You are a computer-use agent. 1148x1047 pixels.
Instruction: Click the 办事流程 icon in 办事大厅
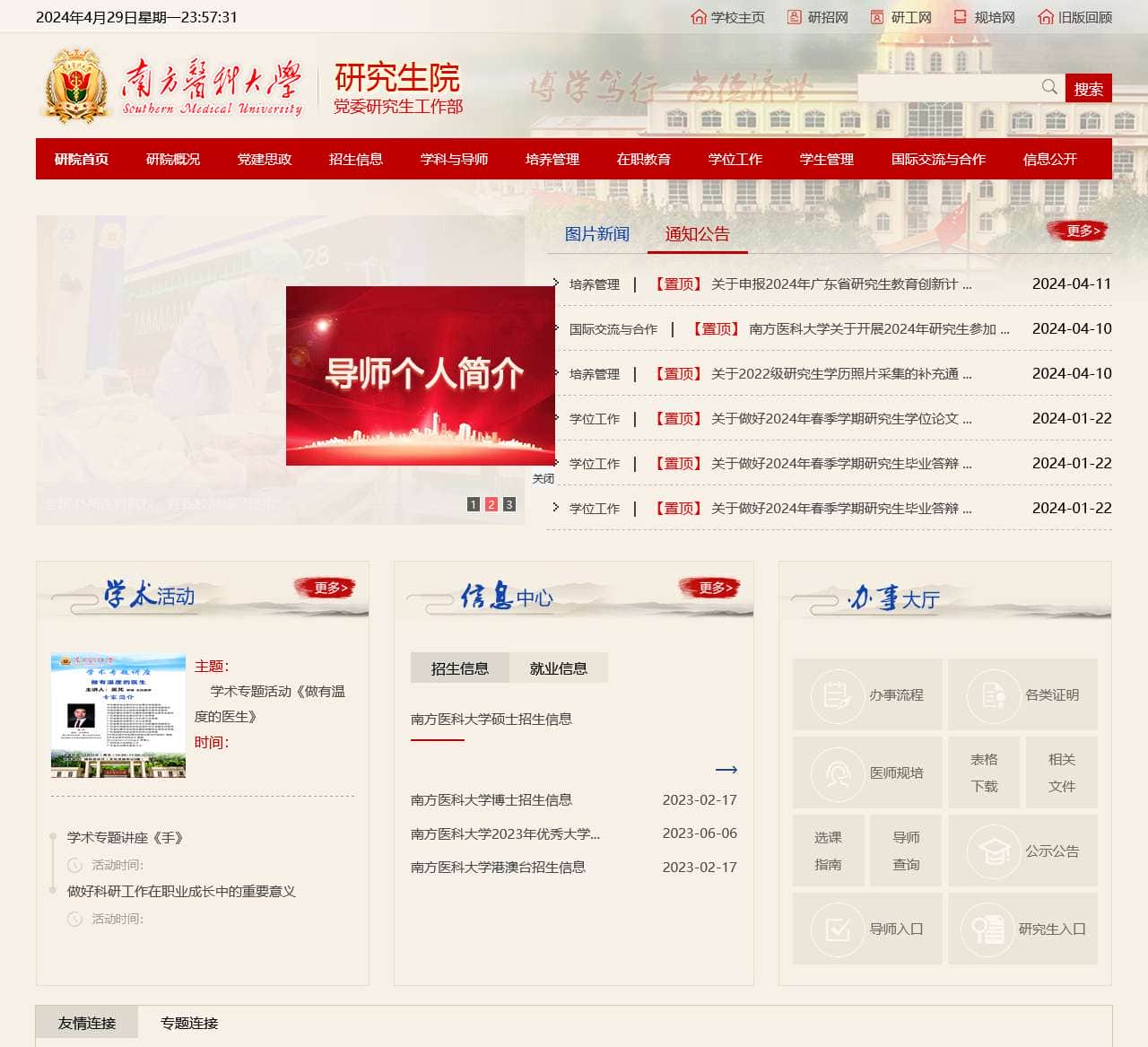(x=838, y=694)
